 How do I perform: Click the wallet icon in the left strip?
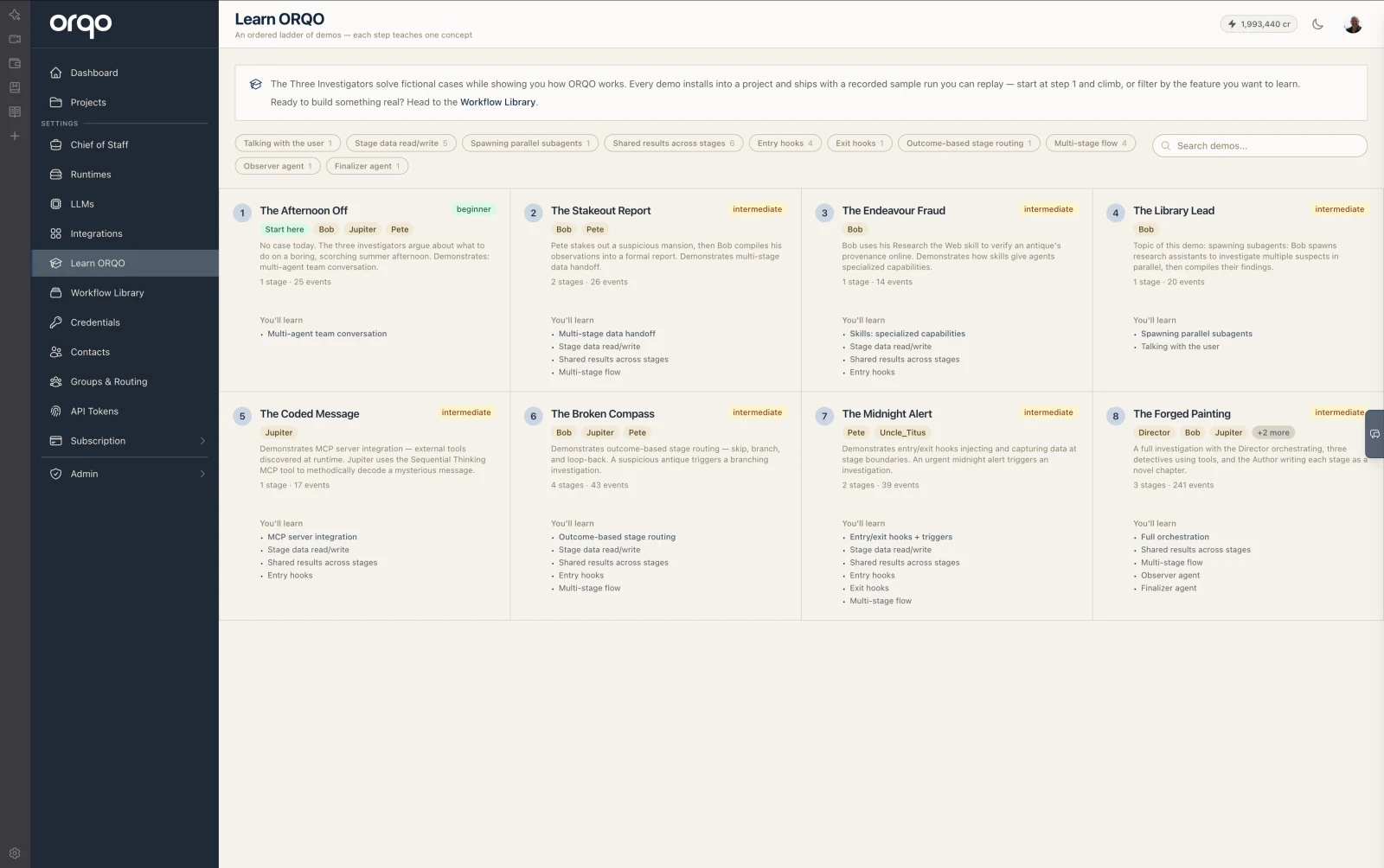click(x=15, y=63)
